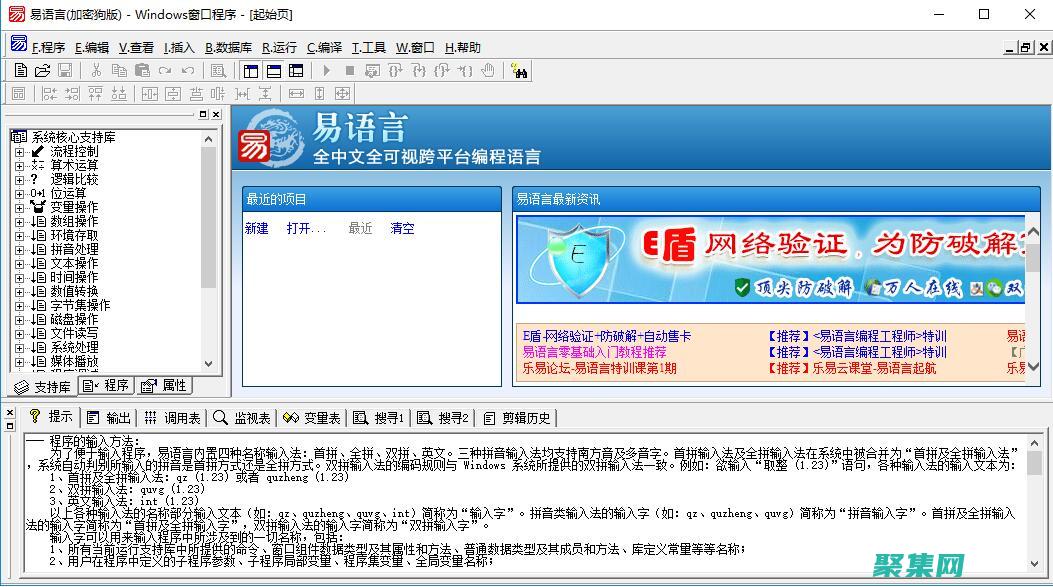The width and height of the screenshot is (1053, 587).
Task: Click the 新建 (New) toolbar icon
Action: pyautogui.click(x=19, y=70)
